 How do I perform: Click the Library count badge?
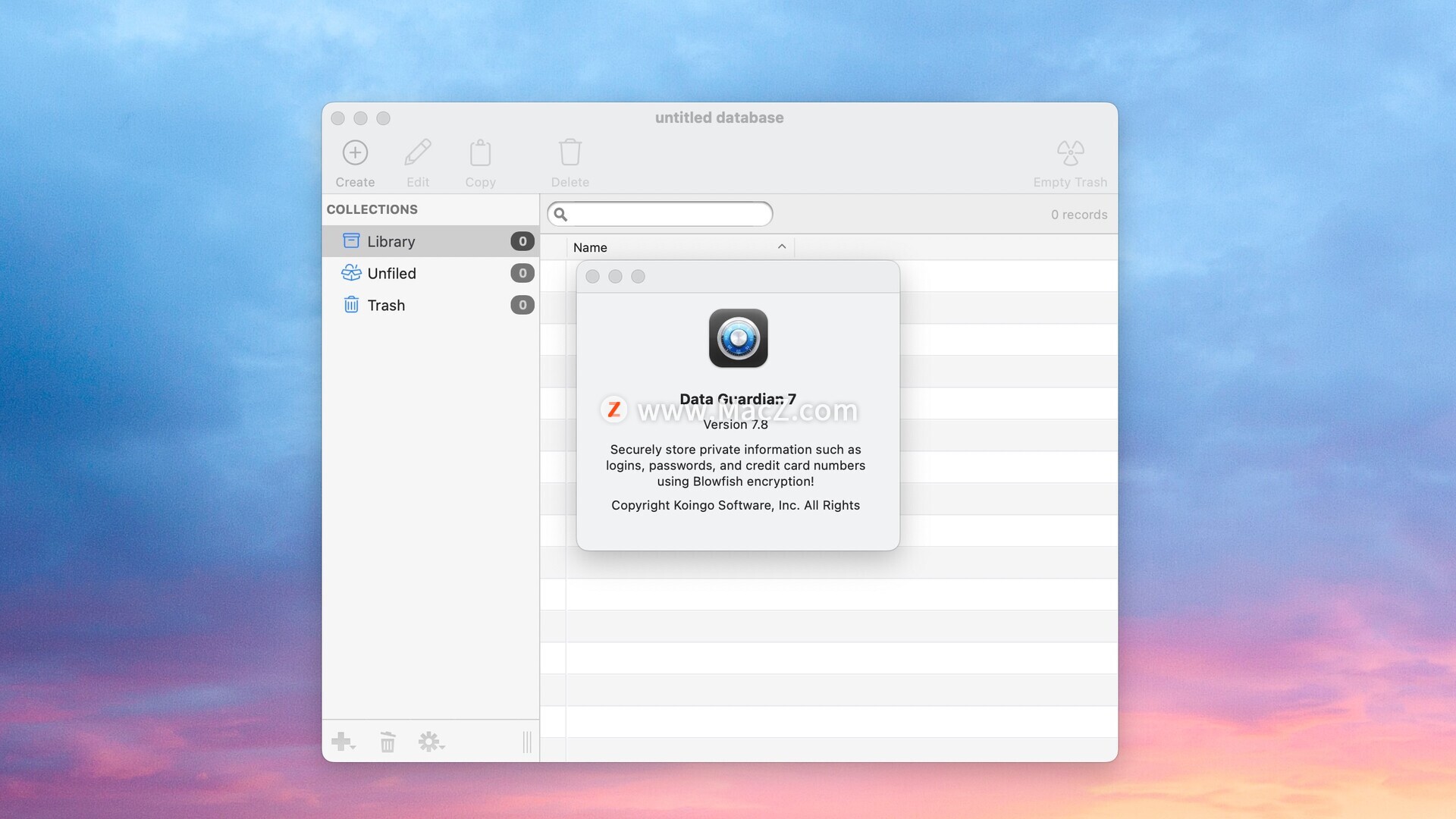[522, 241]
